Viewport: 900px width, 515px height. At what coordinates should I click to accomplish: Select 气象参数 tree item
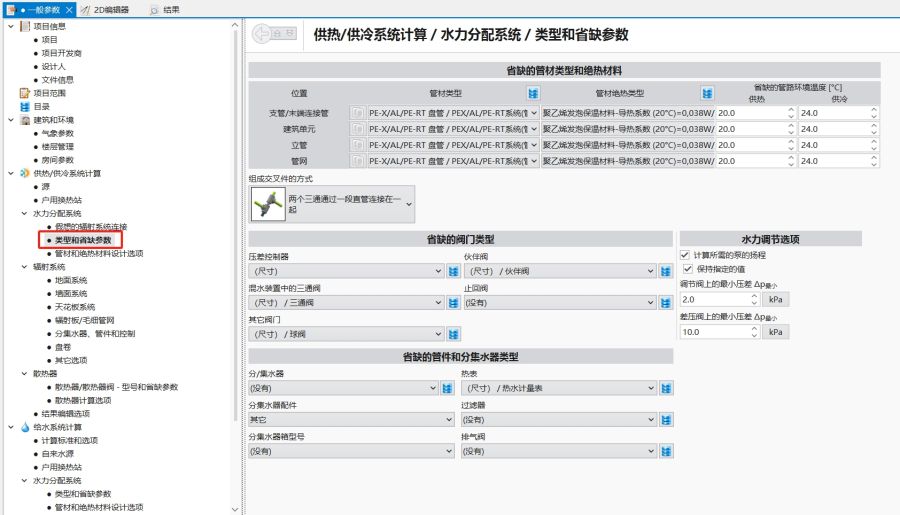(x=57, y=133)
